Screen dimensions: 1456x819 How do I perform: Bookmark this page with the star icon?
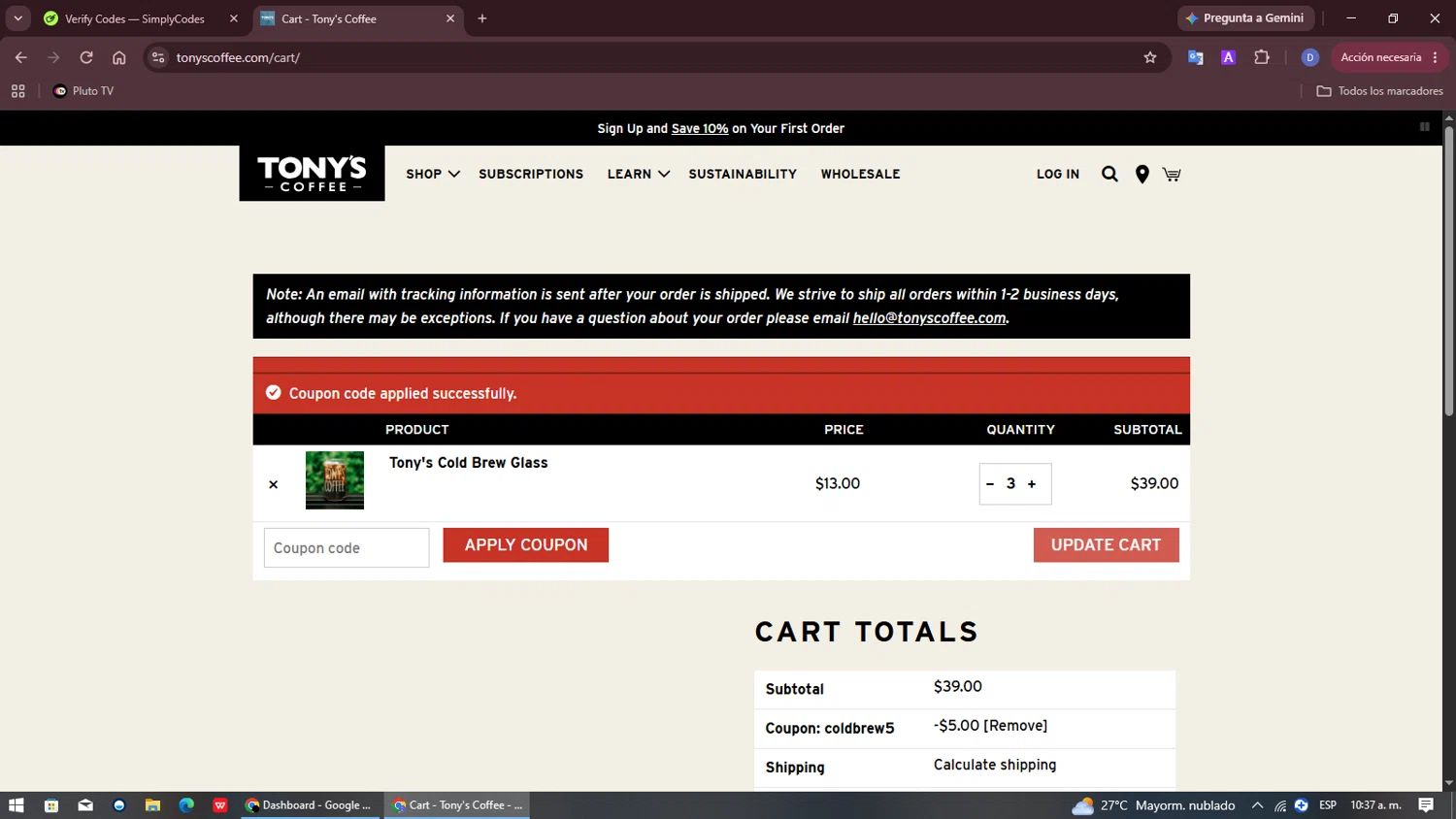pos(1150,57)
